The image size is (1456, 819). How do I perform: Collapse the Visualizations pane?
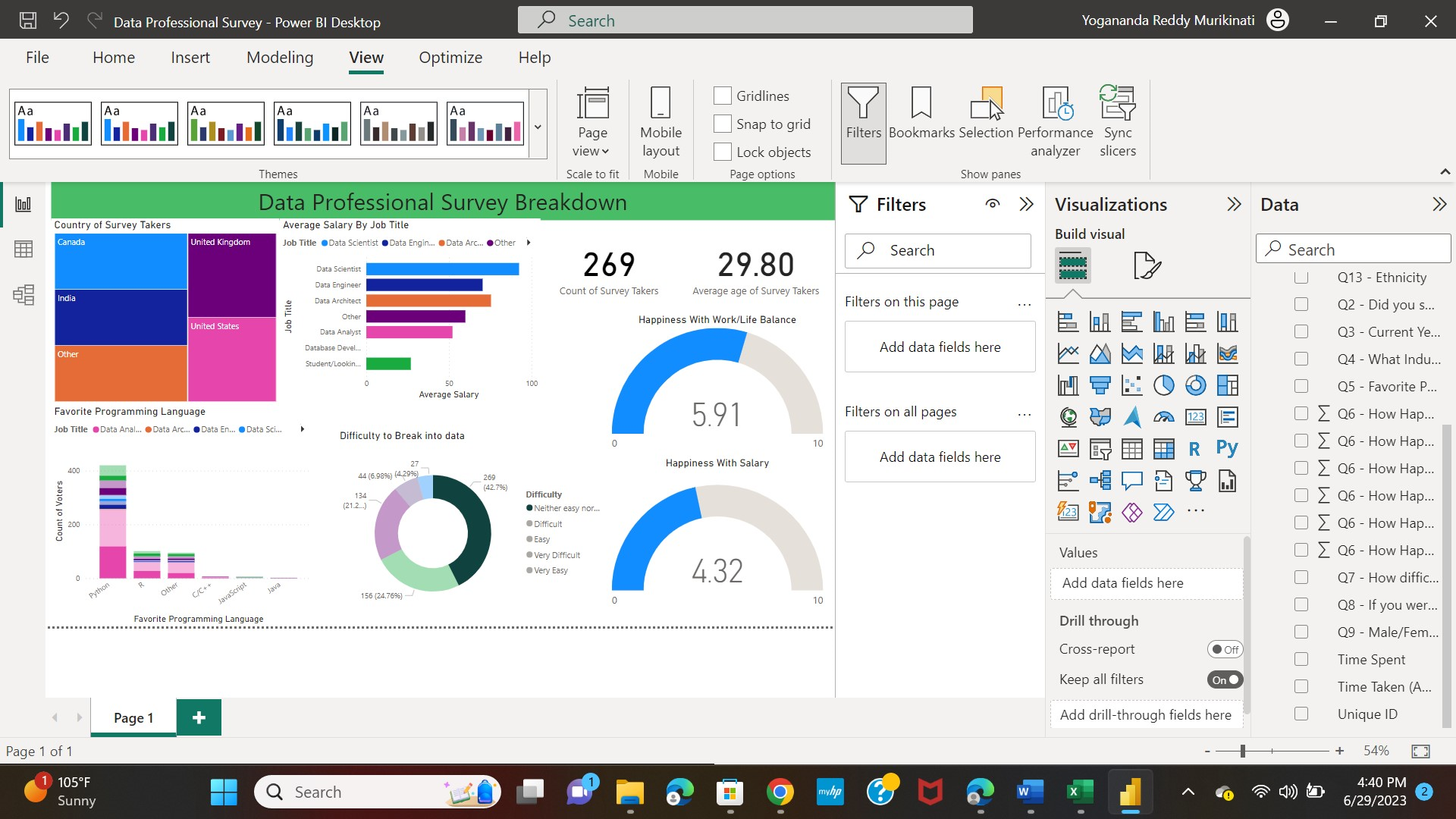1234,204
